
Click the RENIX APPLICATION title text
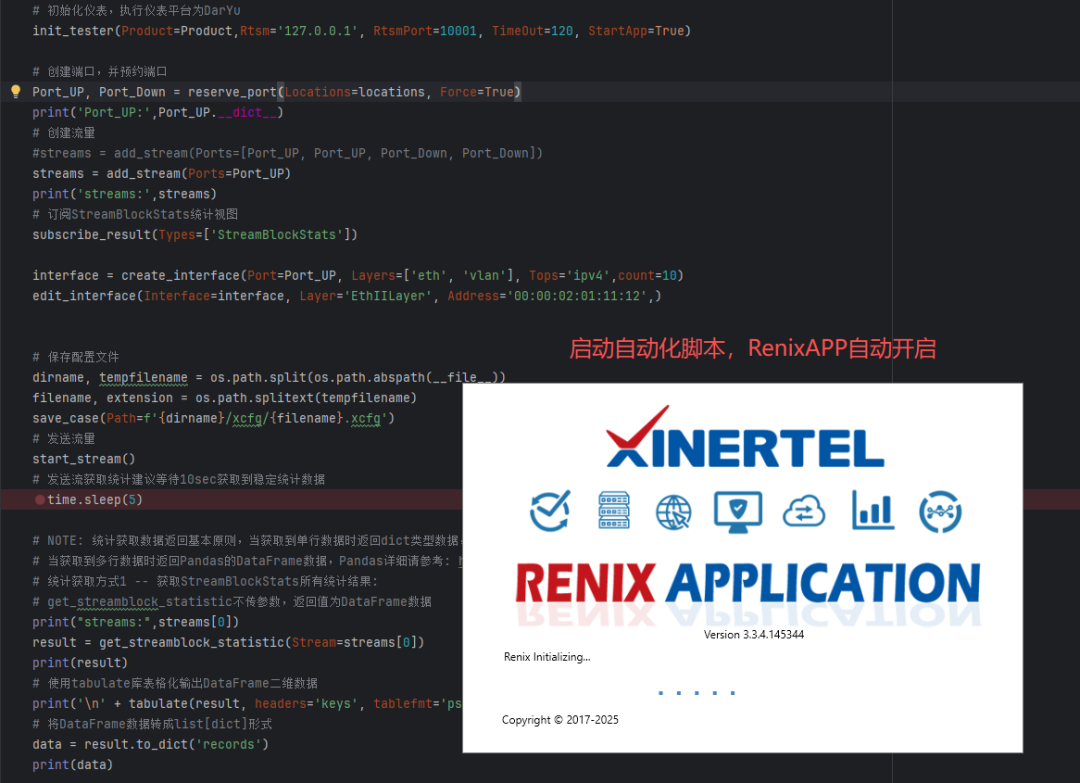(747, 583)
